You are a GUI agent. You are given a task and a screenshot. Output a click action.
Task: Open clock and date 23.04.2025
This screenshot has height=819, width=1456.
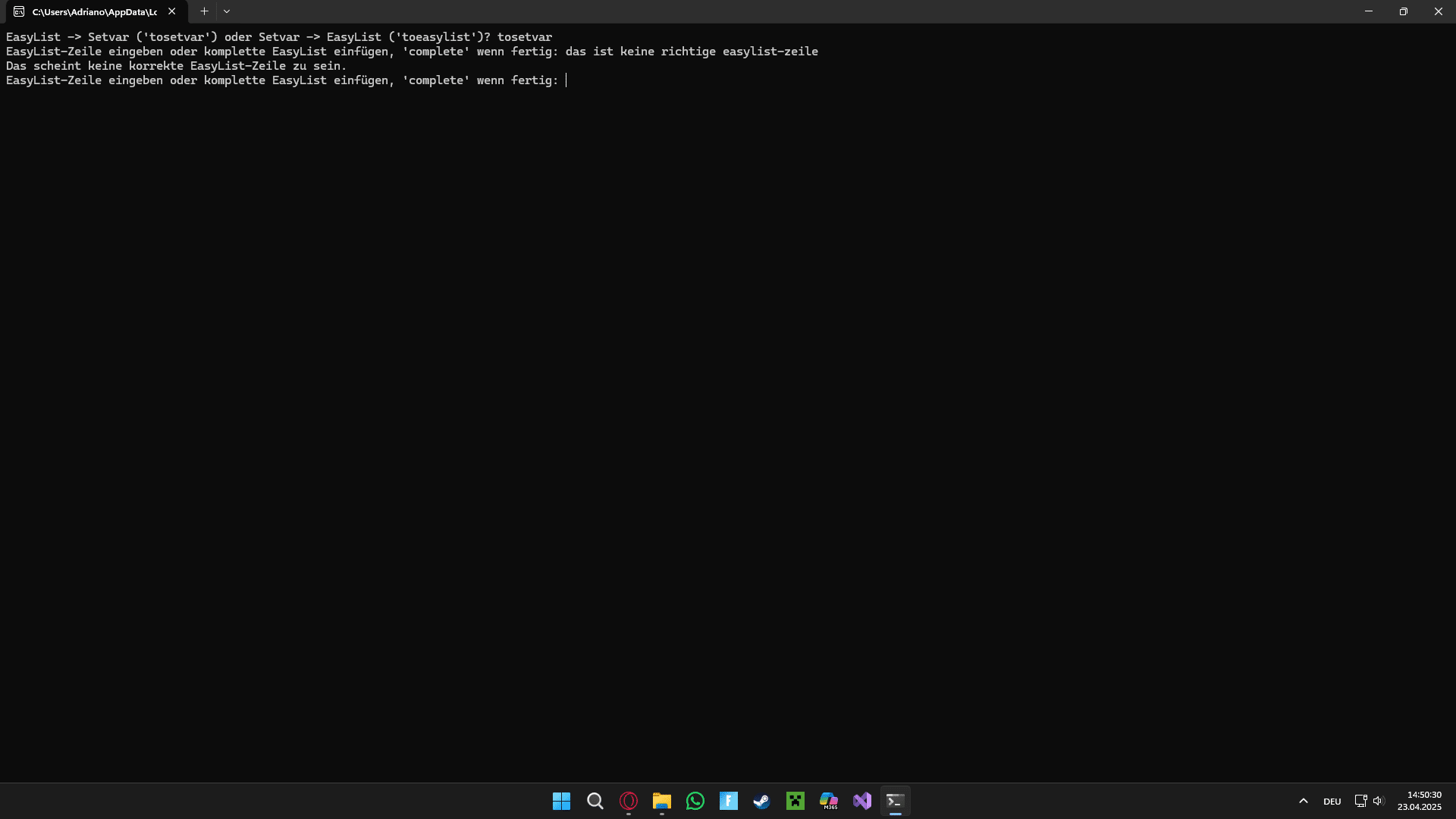pyautogui.click(x=1420, y=801)
